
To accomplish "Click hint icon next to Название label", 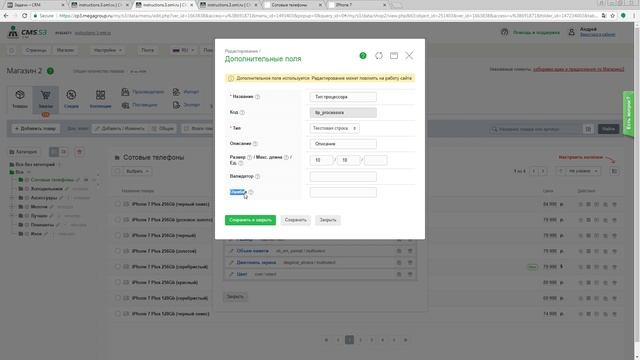I will [x=258, y=97].
